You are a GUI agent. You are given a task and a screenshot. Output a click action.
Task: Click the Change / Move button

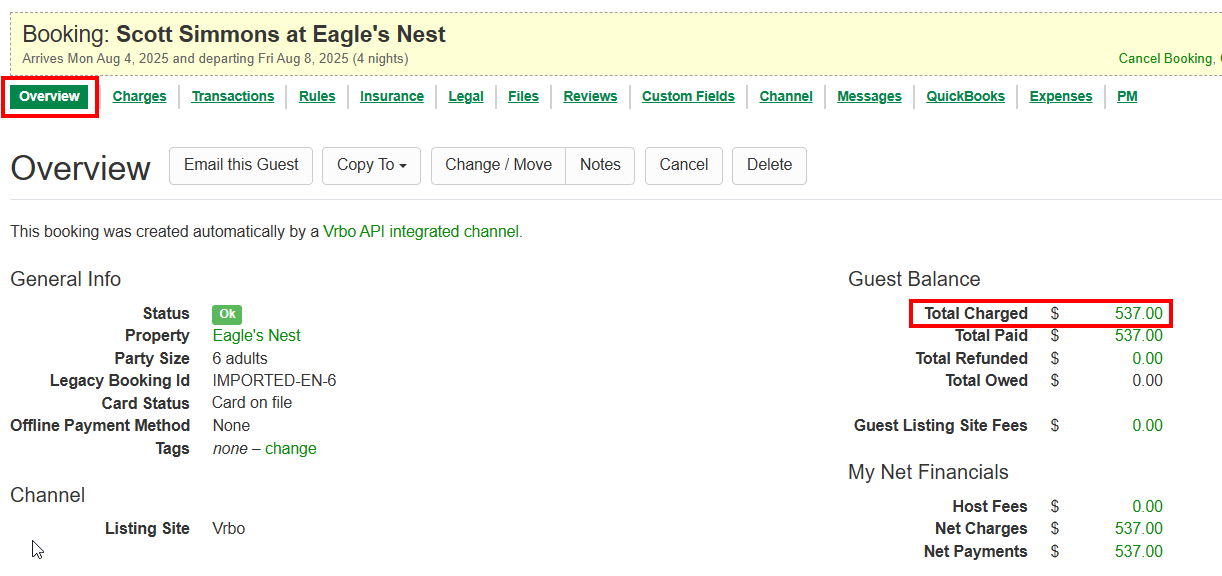click(498, 166)
